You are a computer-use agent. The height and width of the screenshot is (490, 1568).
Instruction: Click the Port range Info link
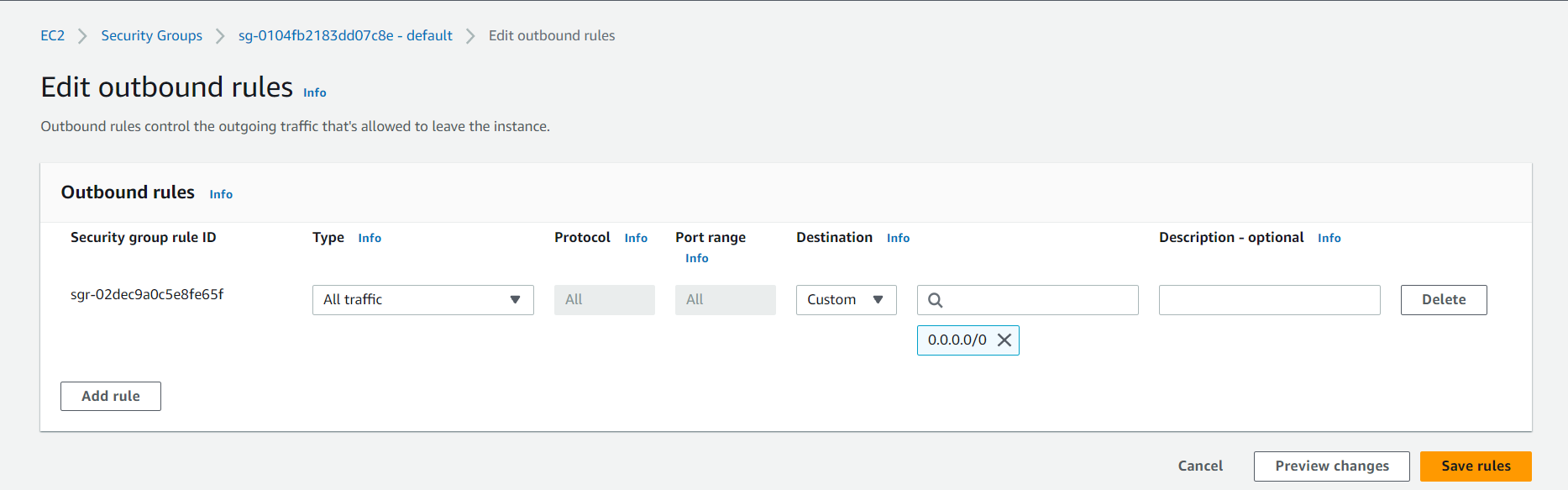(x=696, y=258)
